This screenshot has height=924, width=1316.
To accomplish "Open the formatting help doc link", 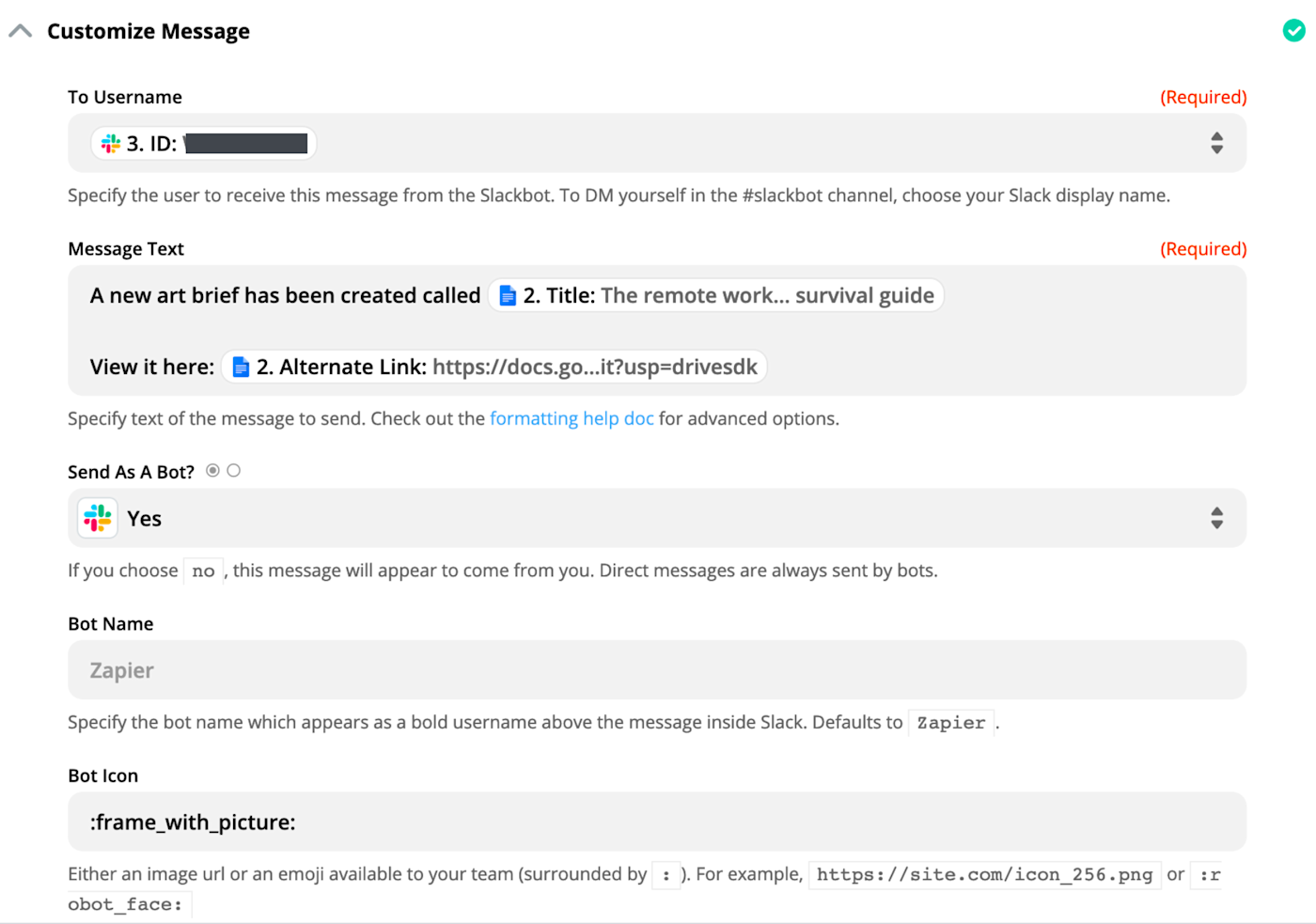I will pos(572,418).
